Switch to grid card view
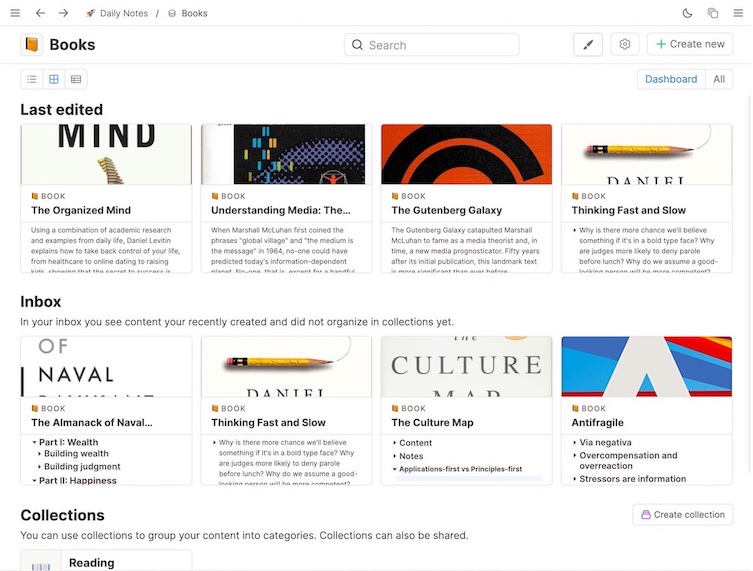 (54, 79)
